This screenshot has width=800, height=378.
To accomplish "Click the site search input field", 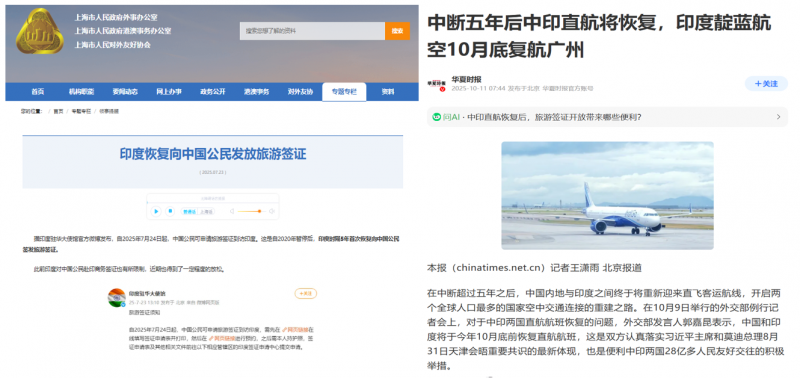I will pos(312,31).
